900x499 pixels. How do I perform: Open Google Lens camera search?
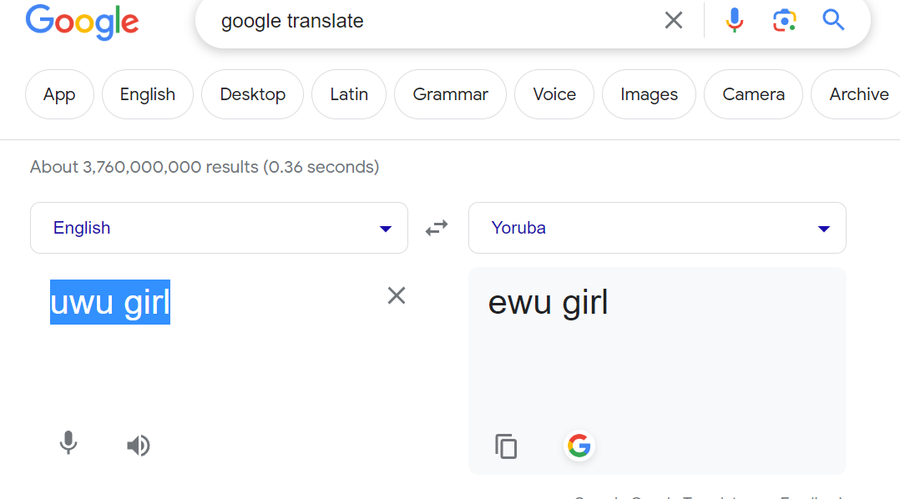tap(785, 20)
